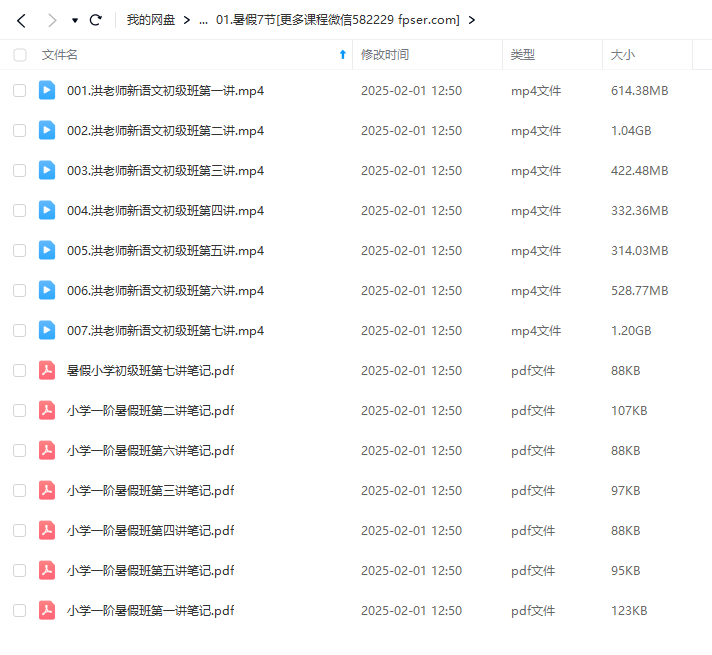Select file name 003.洪老师新语文初级班第三讲.mp4
This screenshot has height=655, width=712.
click(x=165, y=171)
